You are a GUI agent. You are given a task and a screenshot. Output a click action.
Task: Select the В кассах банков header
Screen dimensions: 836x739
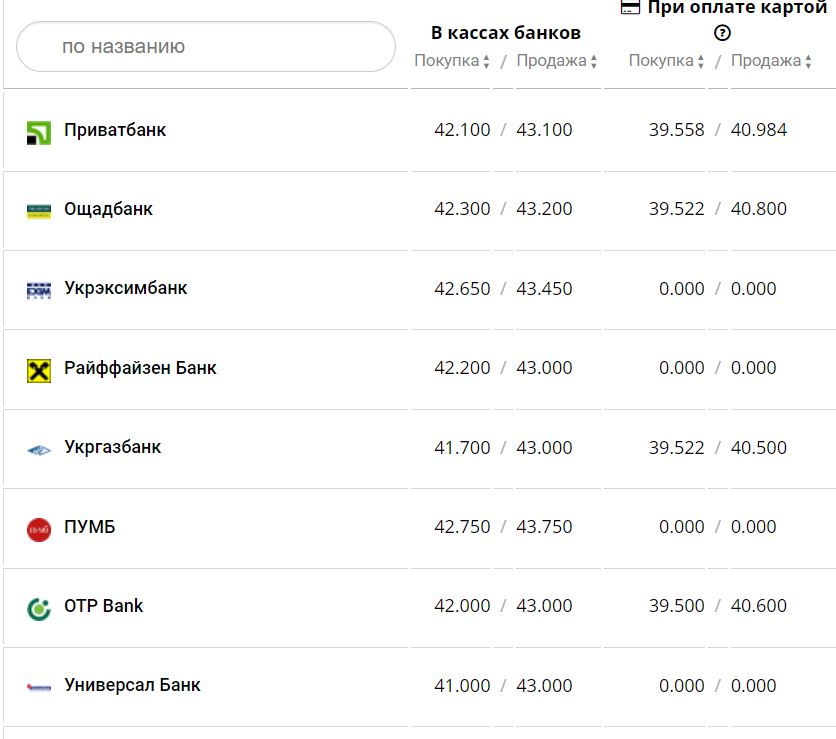pos(505,32)
